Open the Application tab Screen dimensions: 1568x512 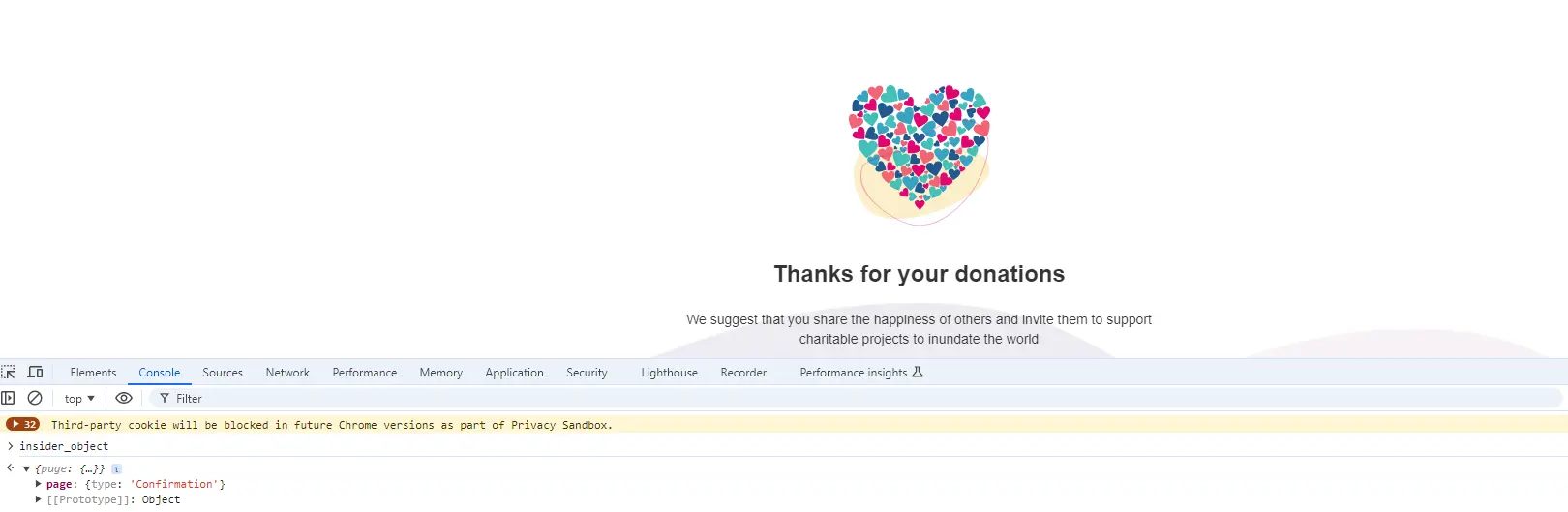[514, 372]
